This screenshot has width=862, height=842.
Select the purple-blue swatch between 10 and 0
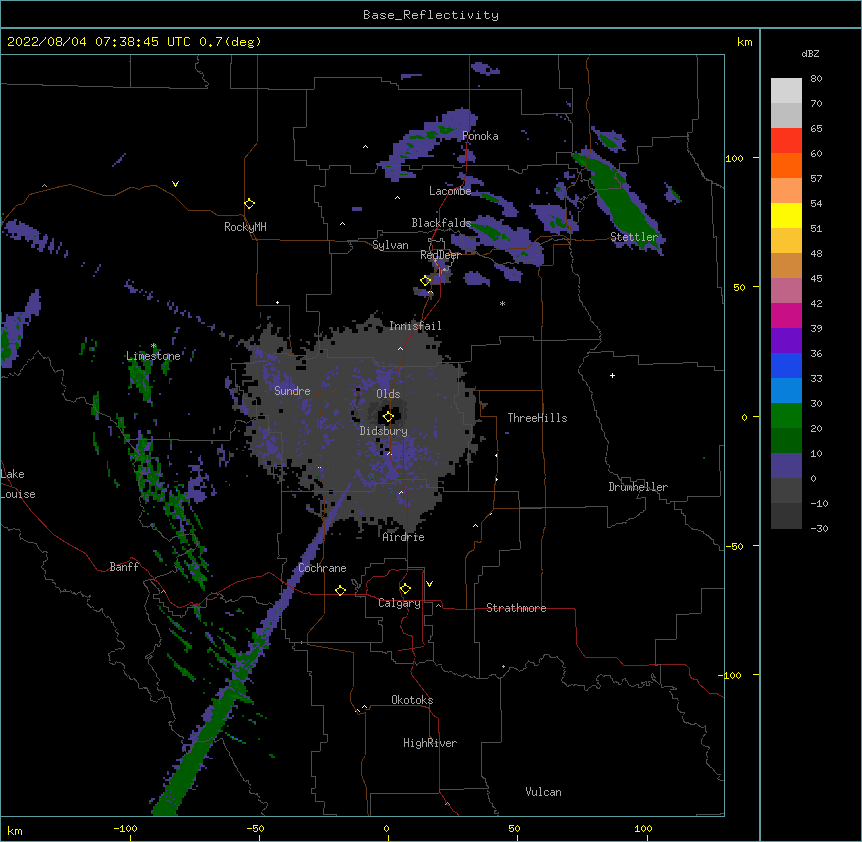pyautogui.click(x=786, y=466)
